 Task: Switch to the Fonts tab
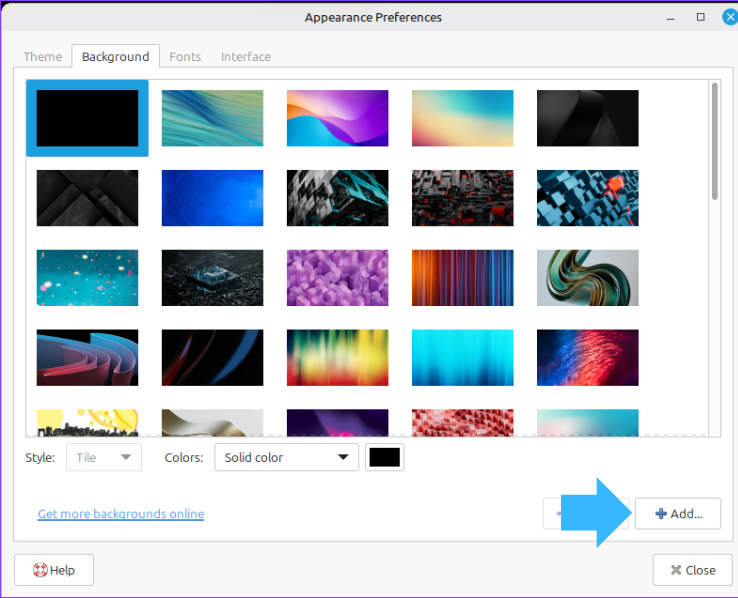point(185,57)
